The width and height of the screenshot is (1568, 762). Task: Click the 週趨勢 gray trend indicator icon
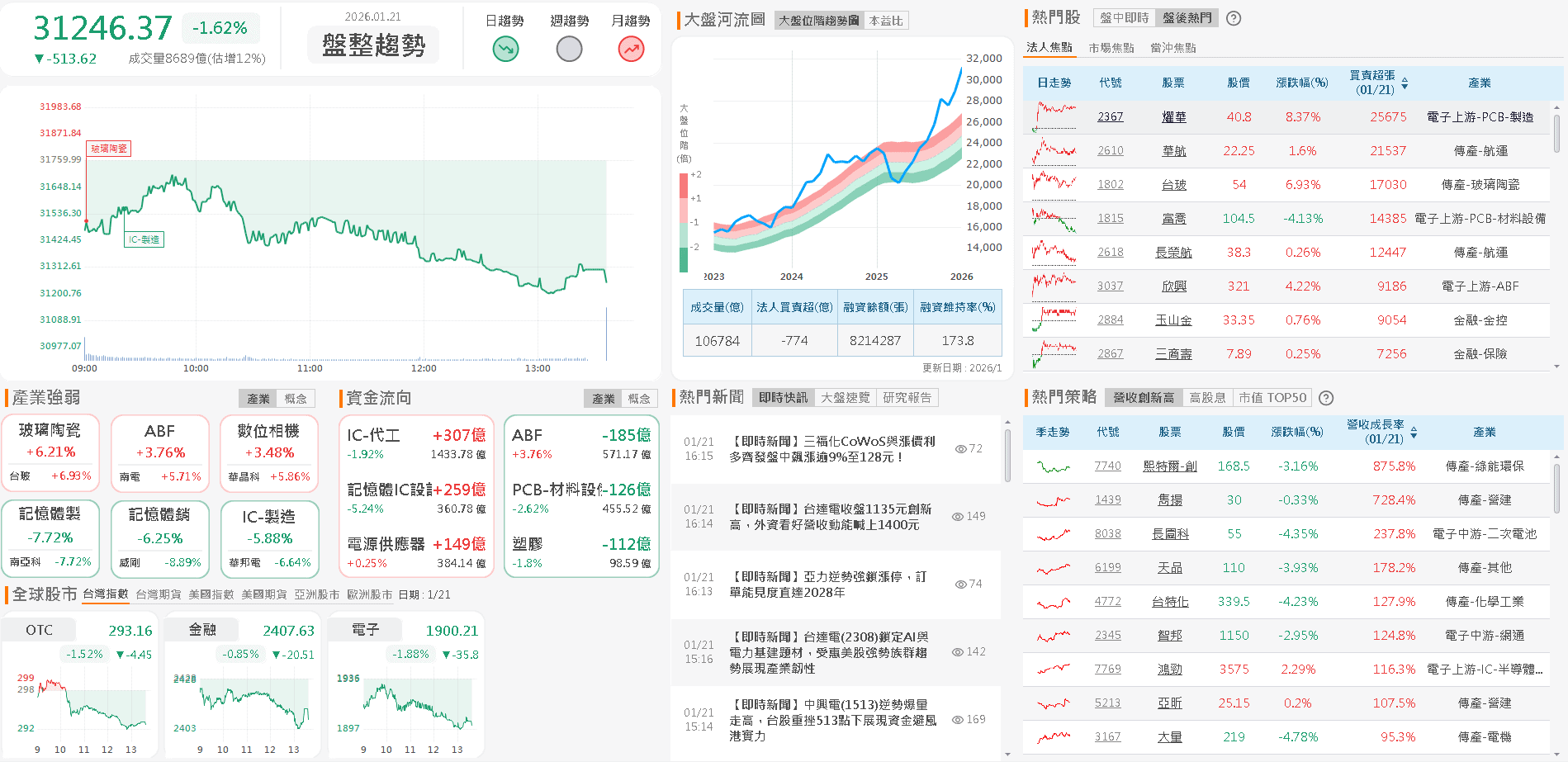[x=568, y=50]
